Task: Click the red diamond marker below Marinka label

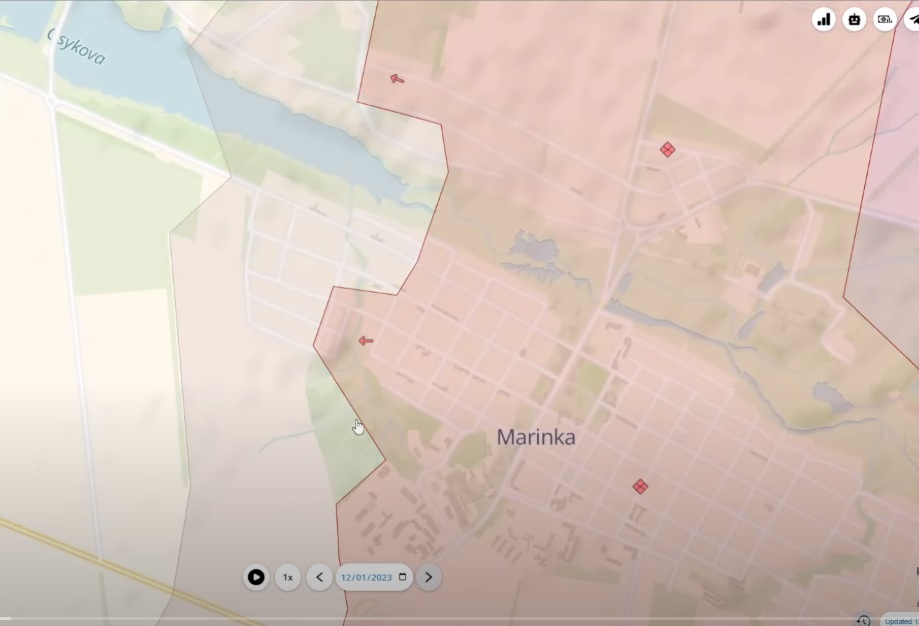Action: (x=640, y=486)
